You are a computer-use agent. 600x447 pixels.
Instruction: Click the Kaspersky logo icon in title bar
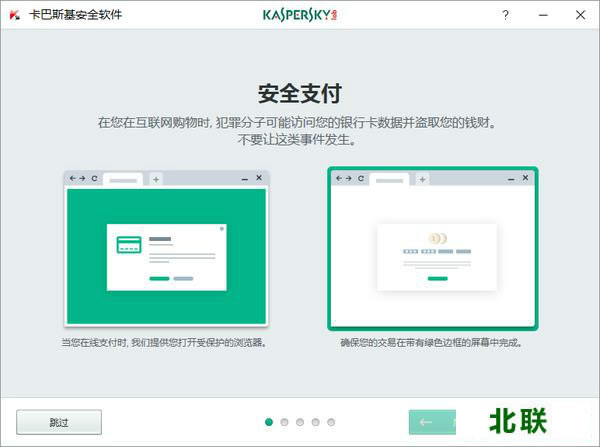pyautogui.click(x=15, y=16)
